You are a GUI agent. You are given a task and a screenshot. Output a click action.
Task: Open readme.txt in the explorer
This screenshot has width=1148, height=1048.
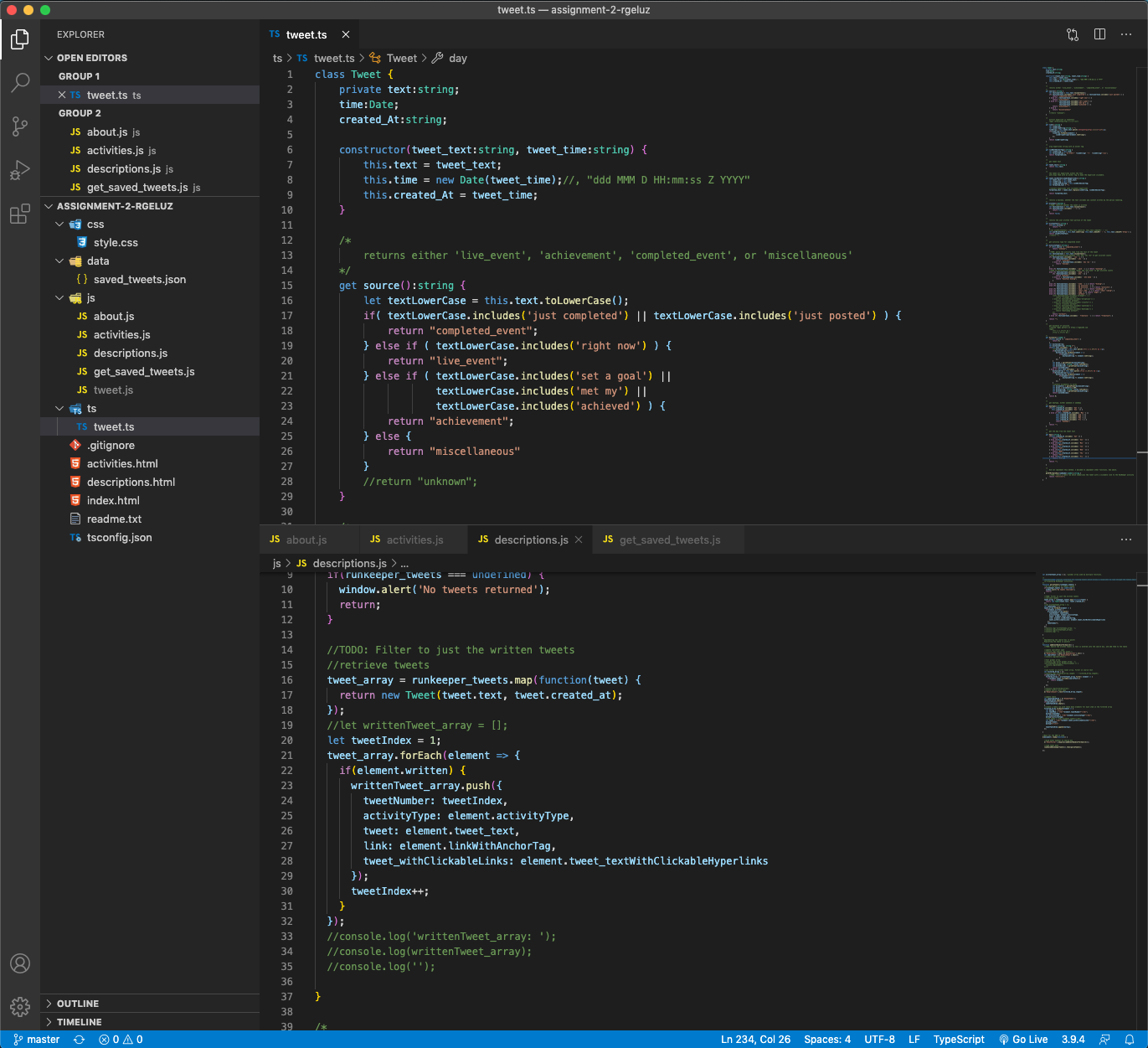tap(150, 519)
